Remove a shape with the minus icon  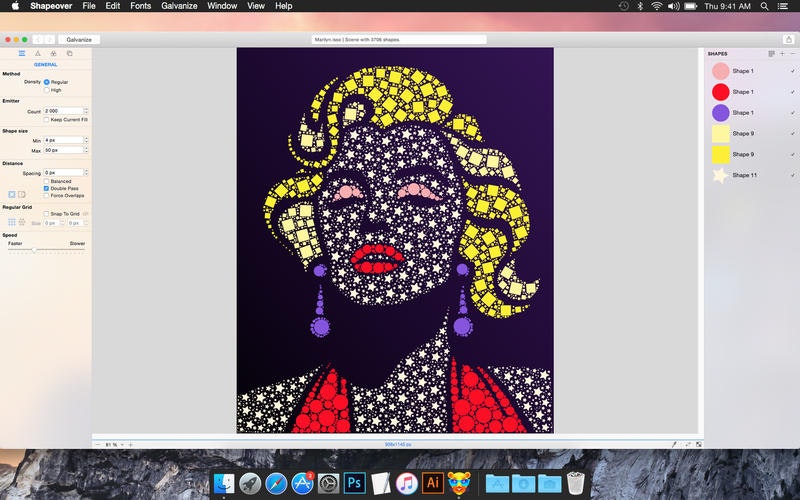coord(792,54)
